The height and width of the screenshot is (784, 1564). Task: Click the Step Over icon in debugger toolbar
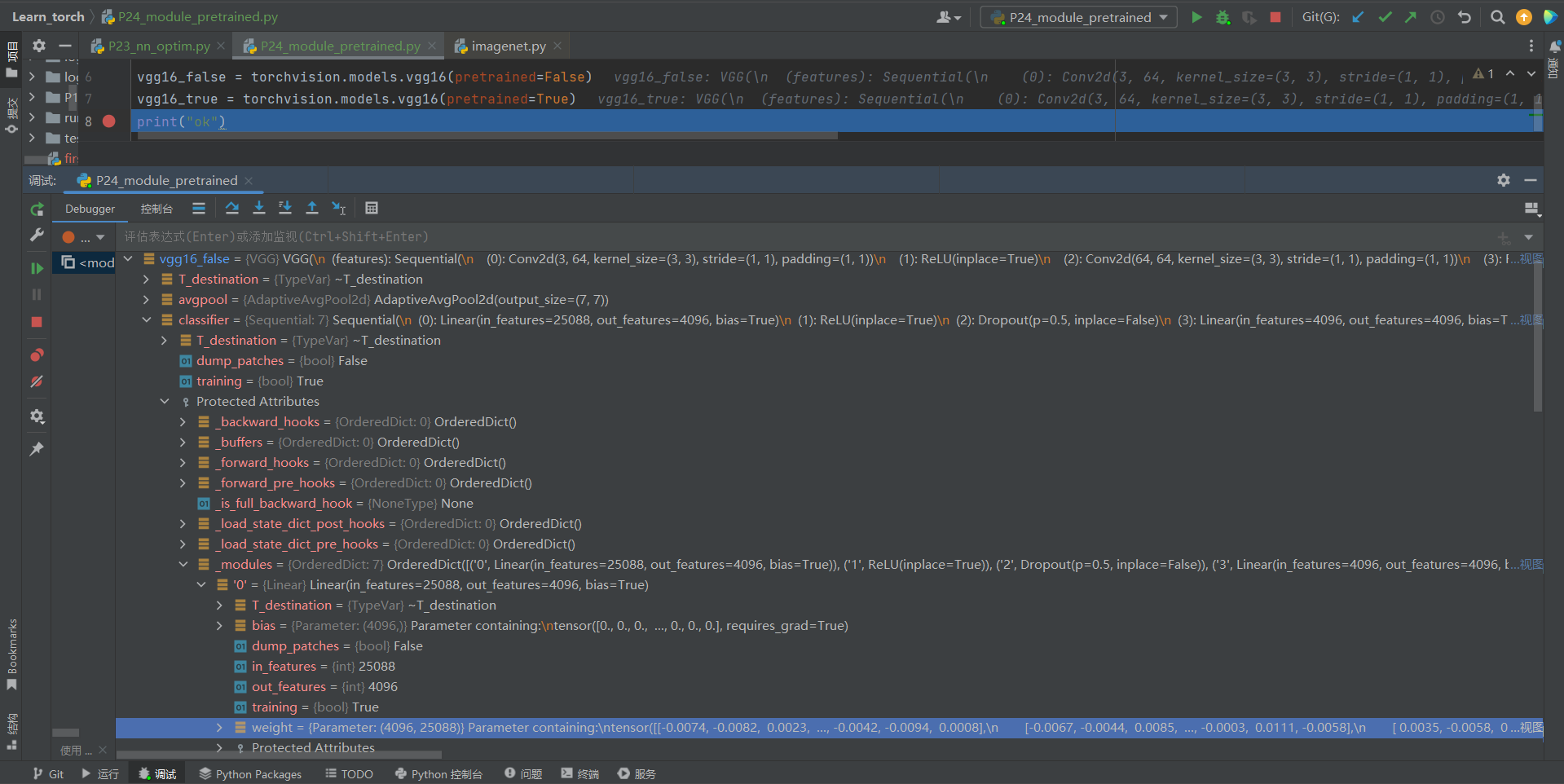pos(232,208)
